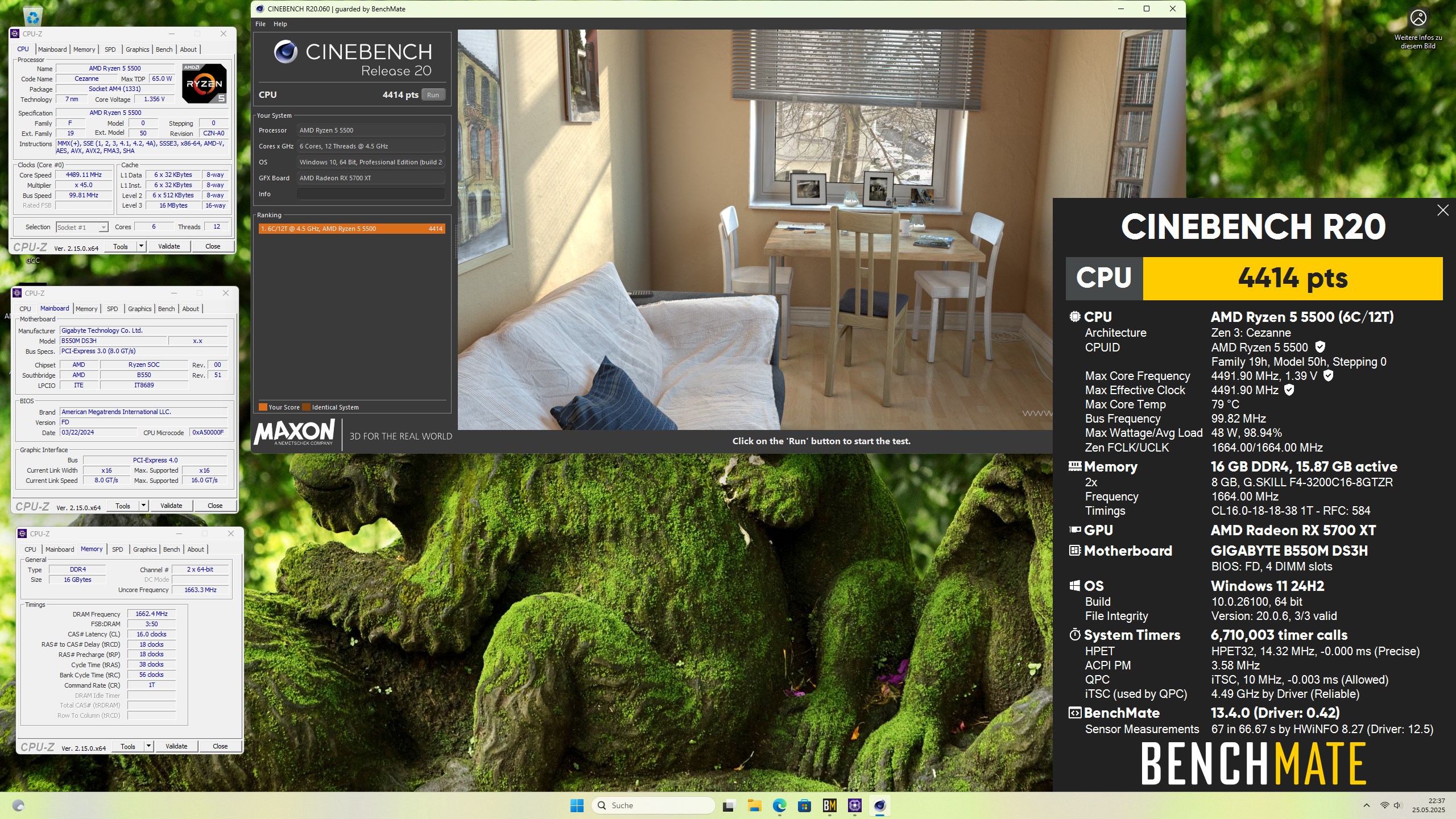Click Close button in CPU-Z Memory window
Image resolution: width=1456 pixels, height=819 pixels.
coord(220,746)
